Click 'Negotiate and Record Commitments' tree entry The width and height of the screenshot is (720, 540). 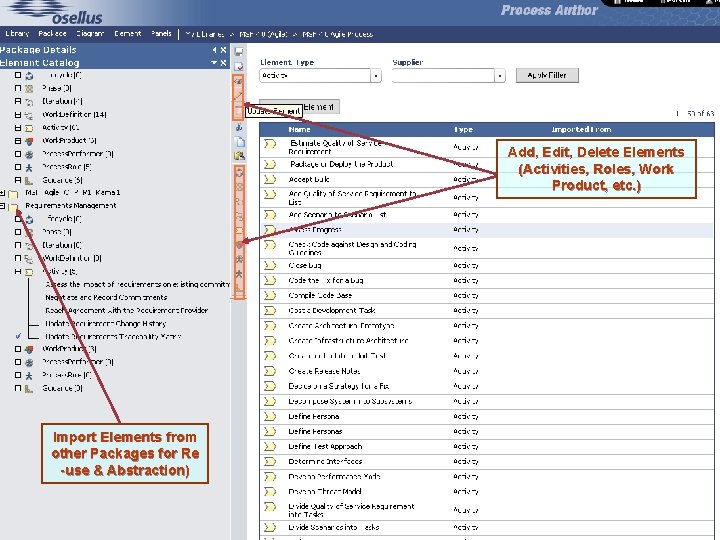point(106,298)
